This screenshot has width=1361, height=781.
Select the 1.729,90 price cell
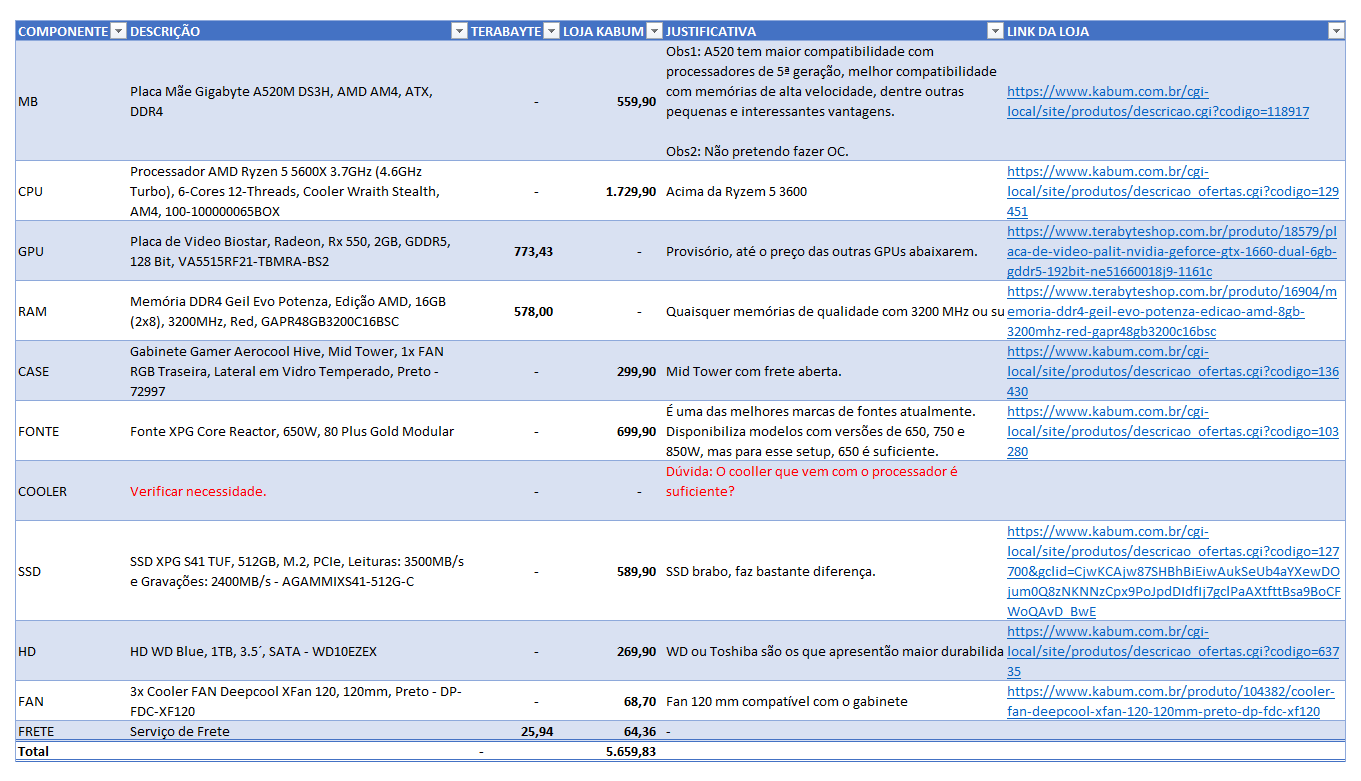point(612,191)
